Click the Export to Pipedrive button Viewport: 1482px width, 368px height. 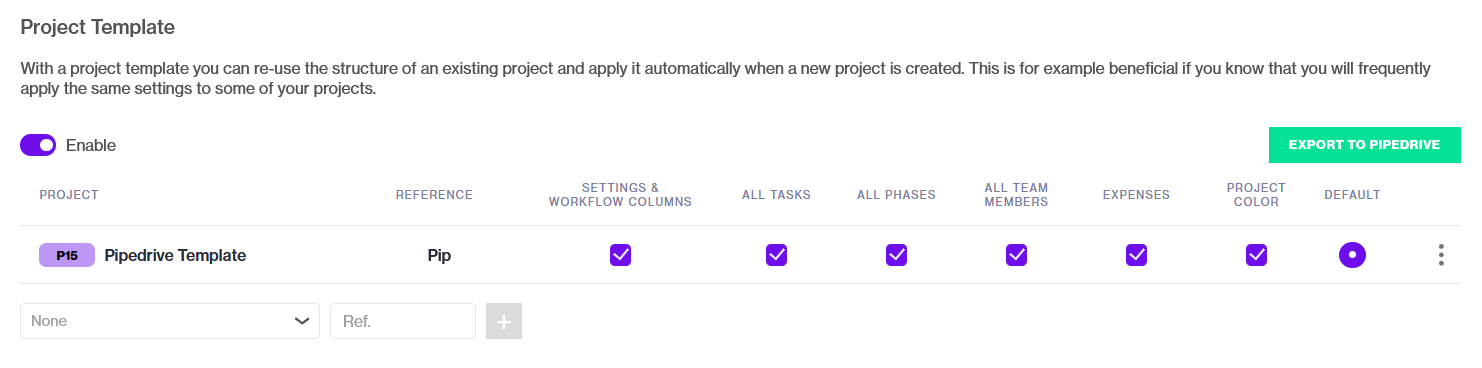1364,145
